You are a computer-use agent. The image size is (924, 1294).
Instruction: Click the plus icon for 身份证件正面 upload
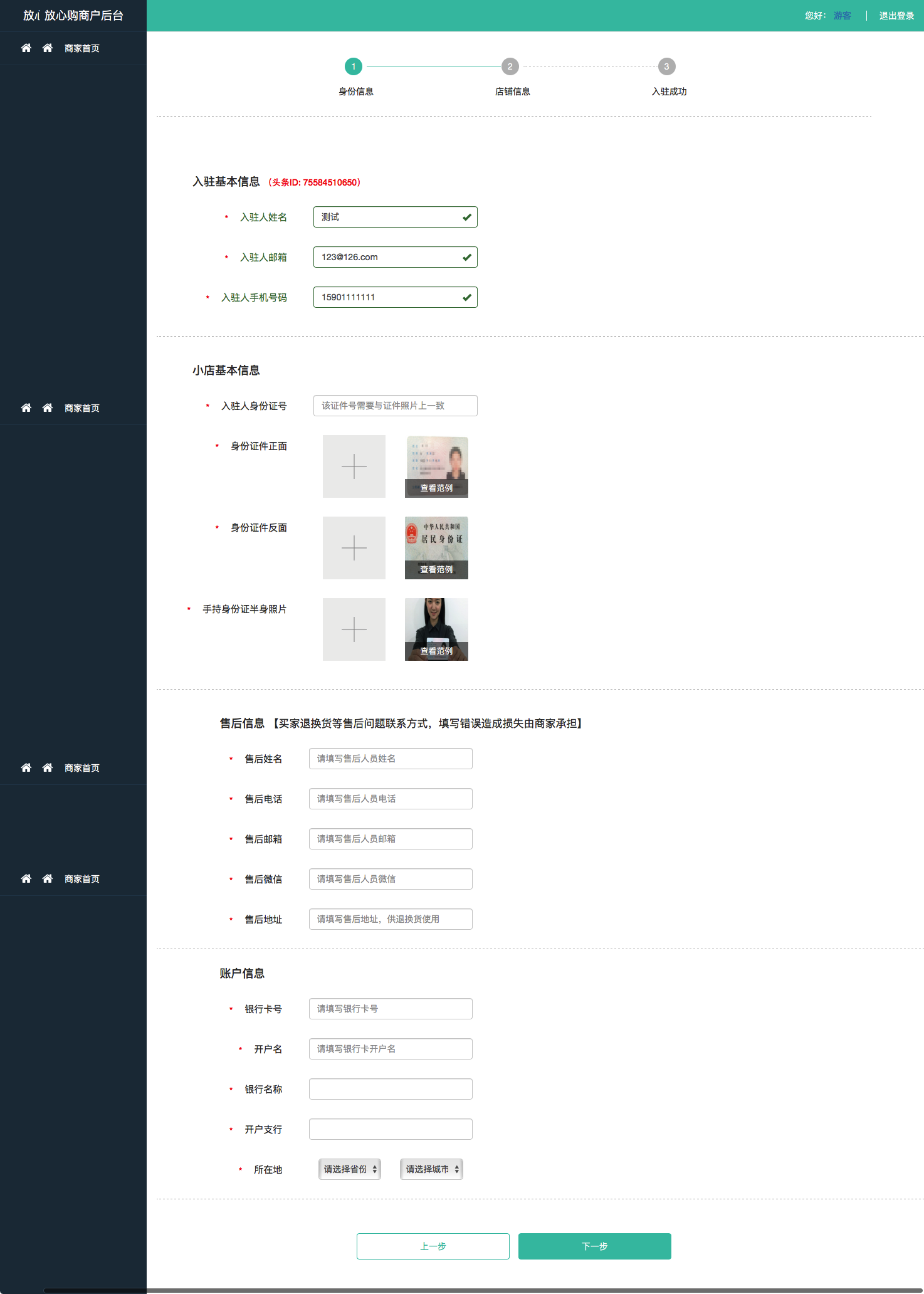pyautogui.click(x=354, y=466)
